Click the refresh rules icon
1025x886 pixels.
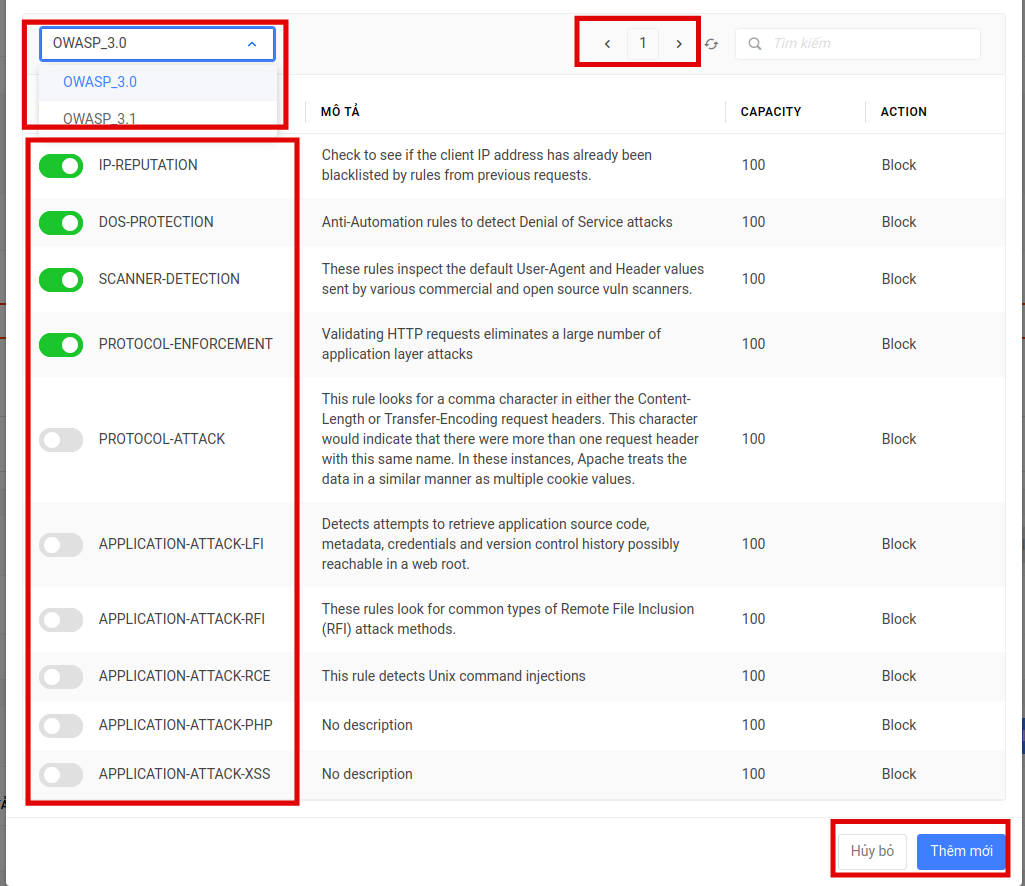pos(711,44)
